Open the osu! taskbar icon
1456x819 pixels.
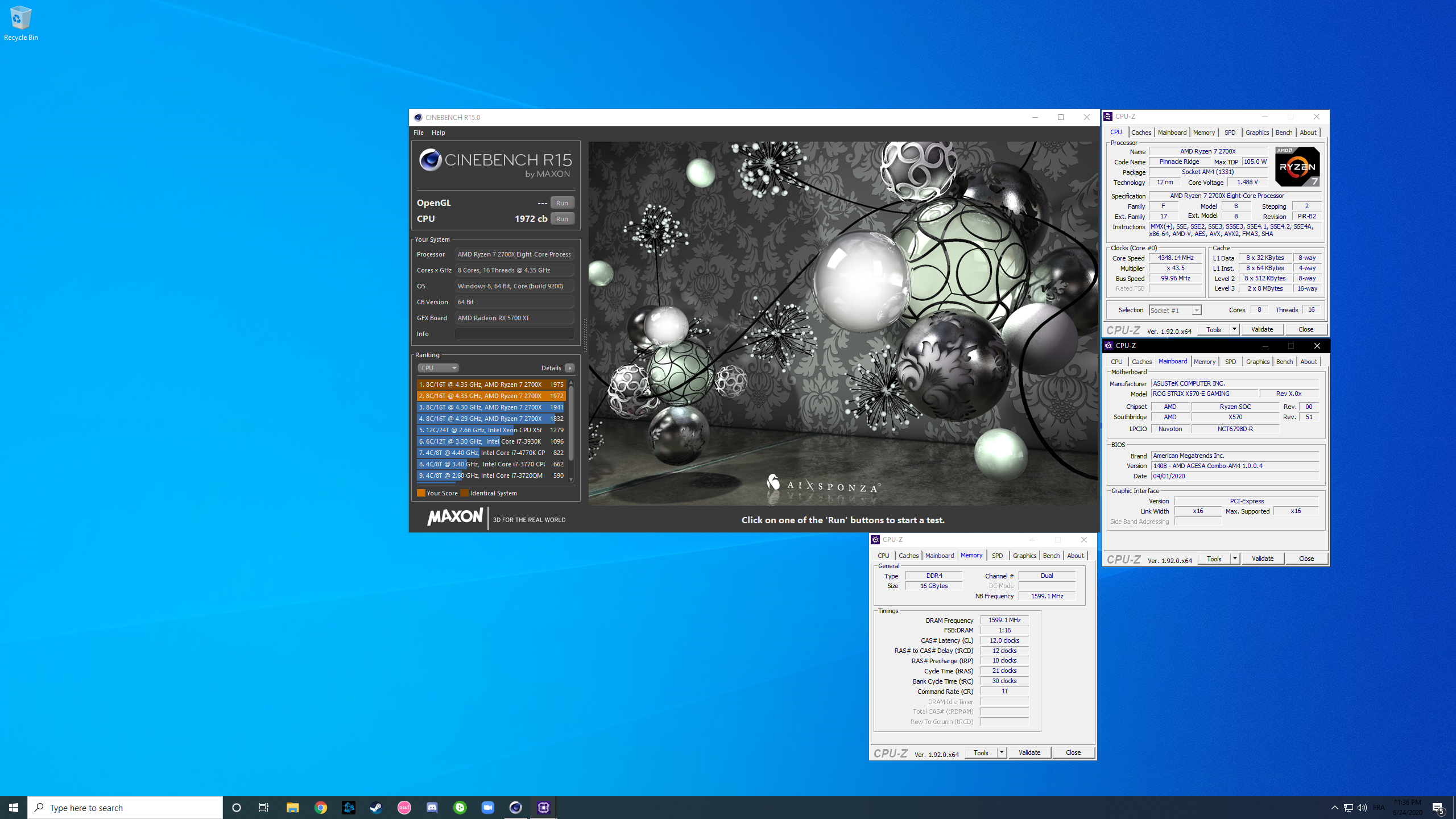(404, 808)
